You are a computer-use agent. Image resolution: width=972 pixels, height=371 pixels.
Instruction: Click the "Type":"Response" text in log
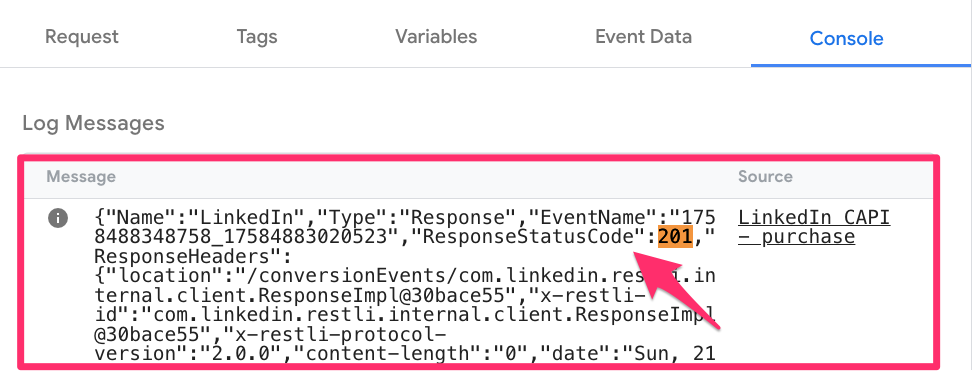click(x=412, y=218)
